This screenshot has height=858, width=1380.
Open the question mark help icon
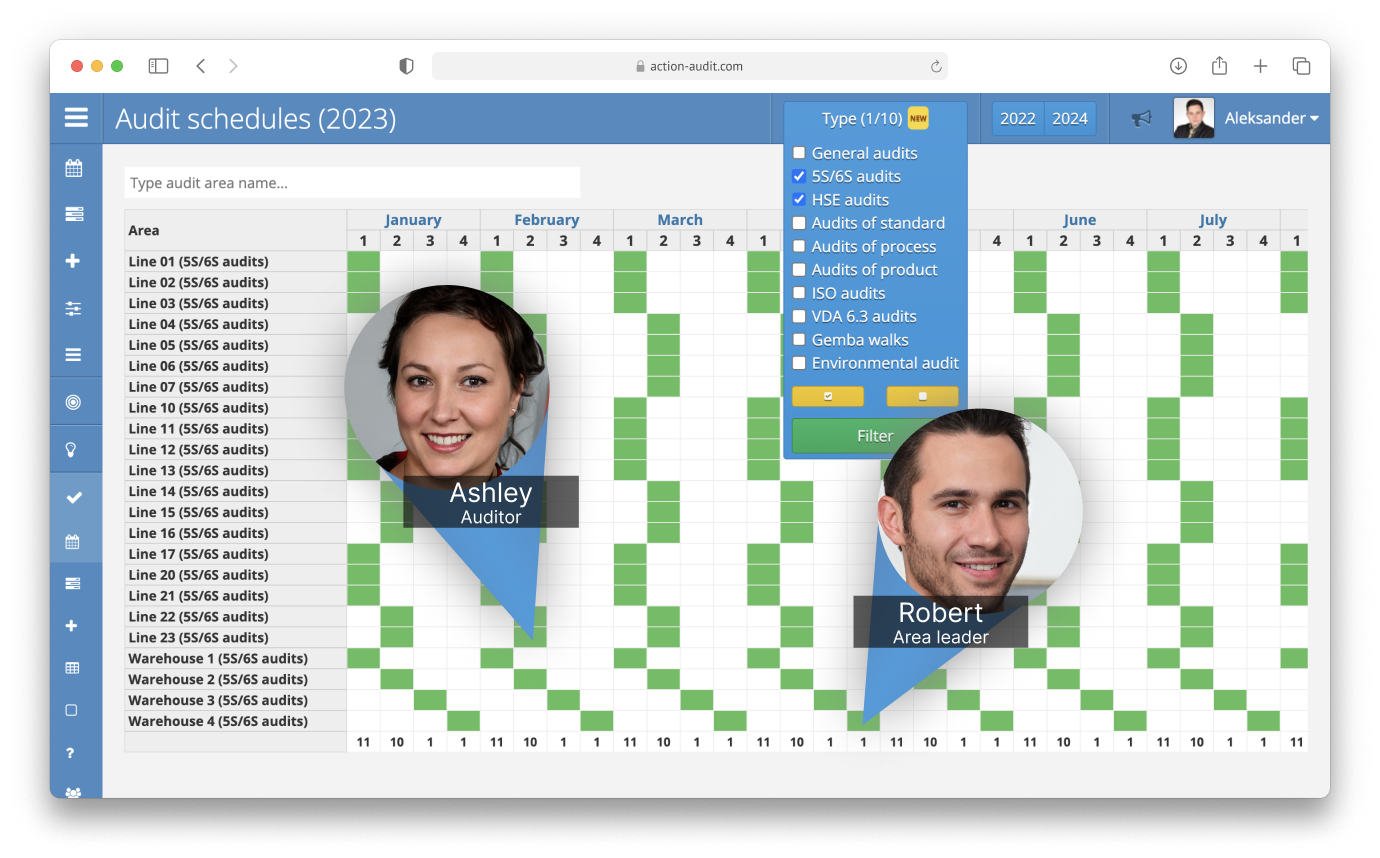point(71,753)
